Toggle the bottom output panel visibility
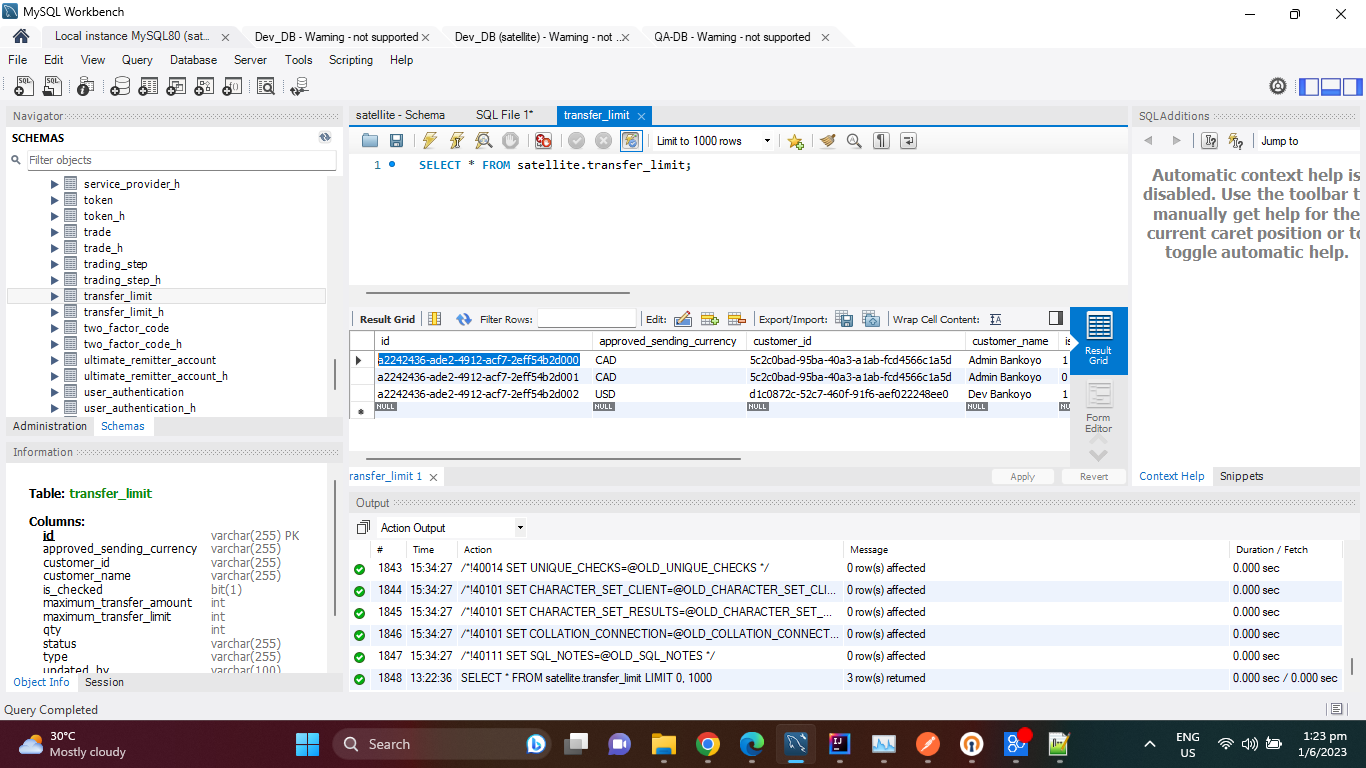1366x768 pixels. click(x=1330, y=87)
